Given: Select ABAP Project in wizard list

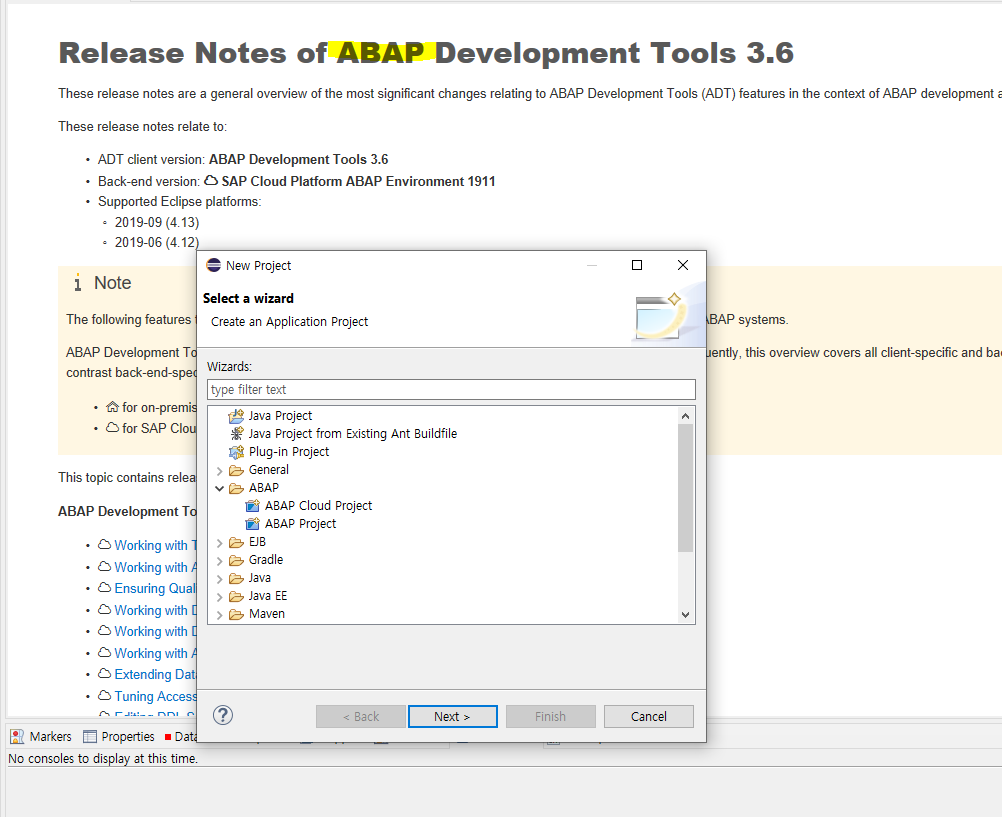Looking at the screenshot, I should pyautogui.click(x=300, y=524).
